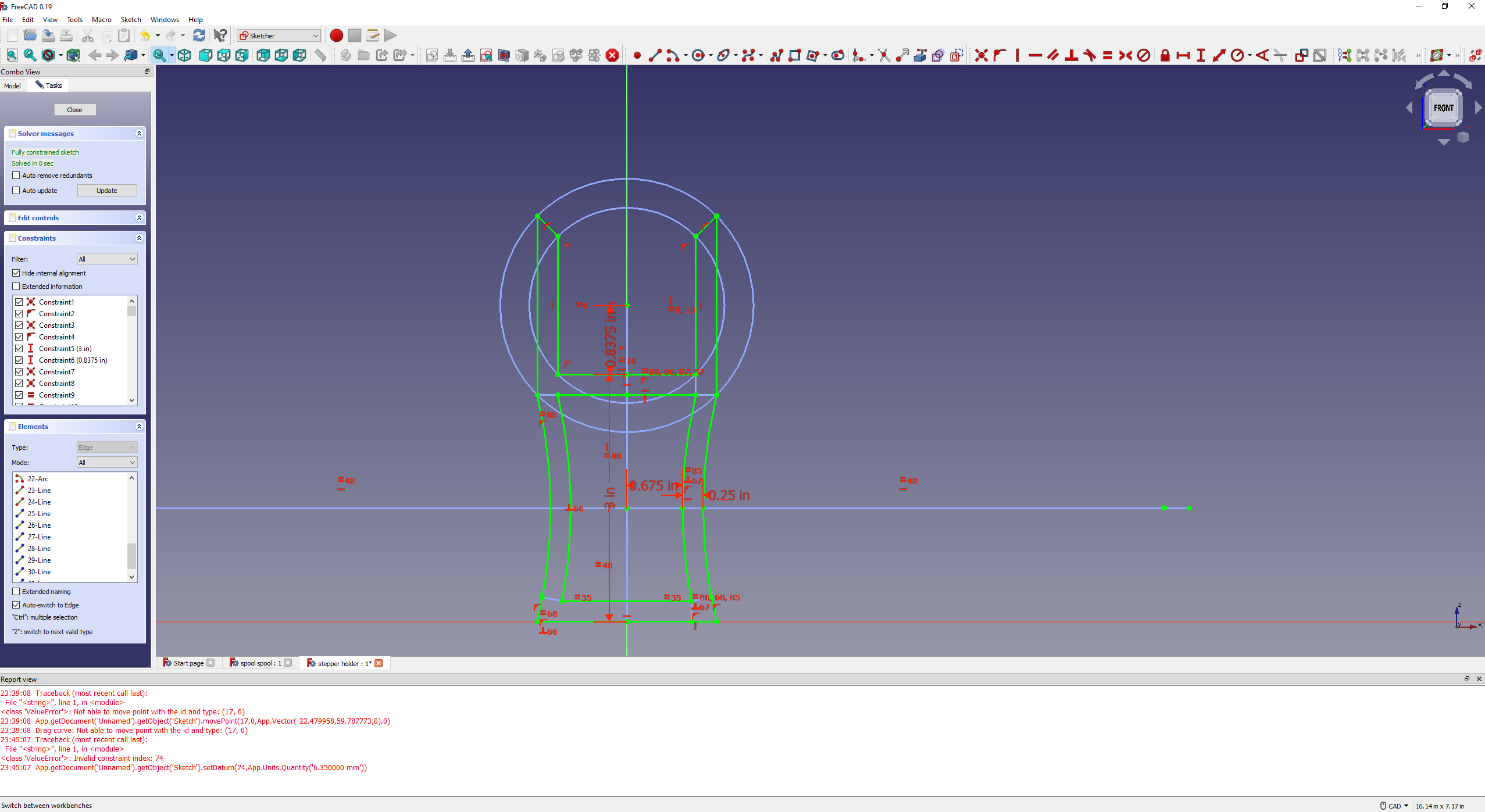Select the polyline creation tool
This screenshot has height=812, width=1485.
pos(776,55)
